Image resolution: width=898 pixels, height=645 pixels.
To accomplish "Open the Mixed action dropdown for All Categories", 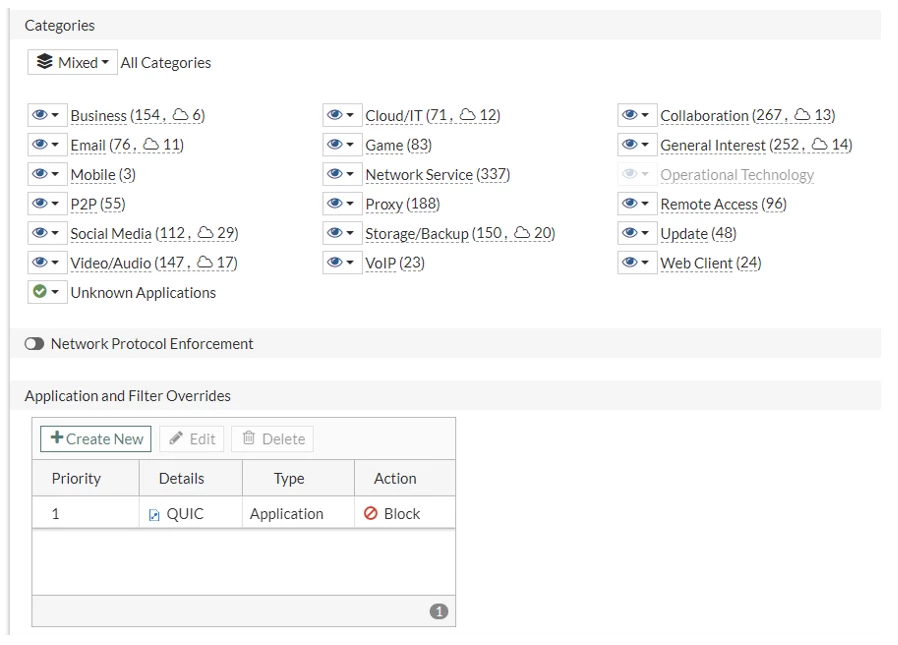I will (72, 62).
